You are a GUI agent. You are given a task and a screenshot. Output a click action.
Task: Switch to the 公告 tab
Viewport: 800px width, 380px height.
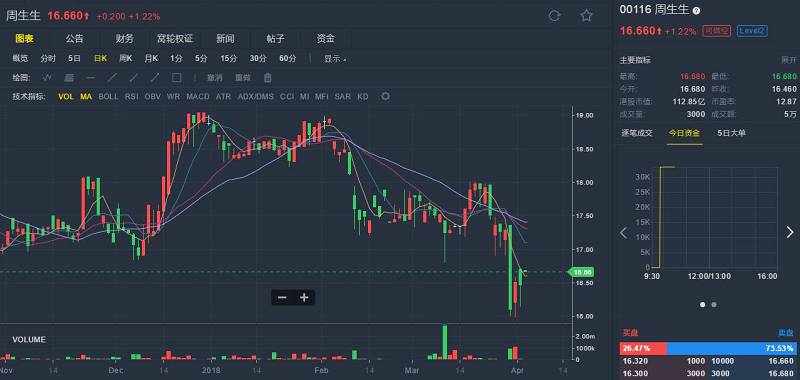pos(74,39)
